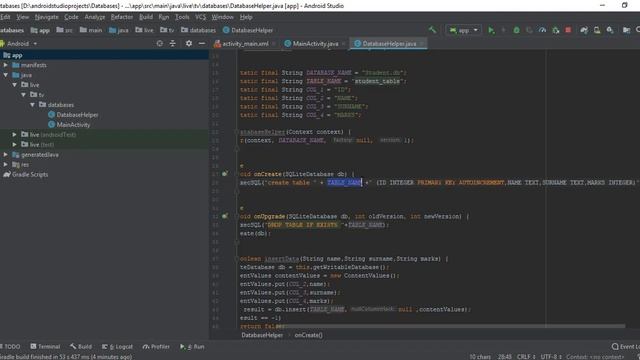The image size is (640, 360).
Task: Switch to MainActivity.java editor tab
Action: point(316,44)
